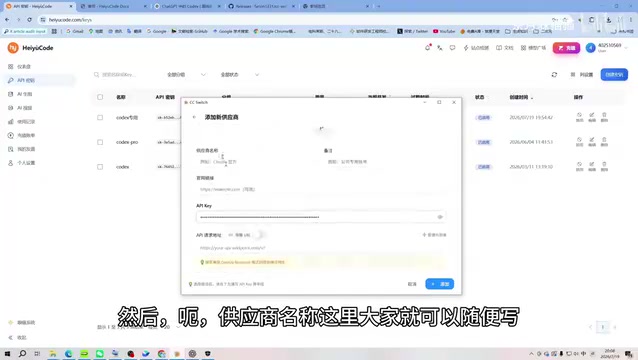Open WeChat from the taskbar

click(100, 353)
